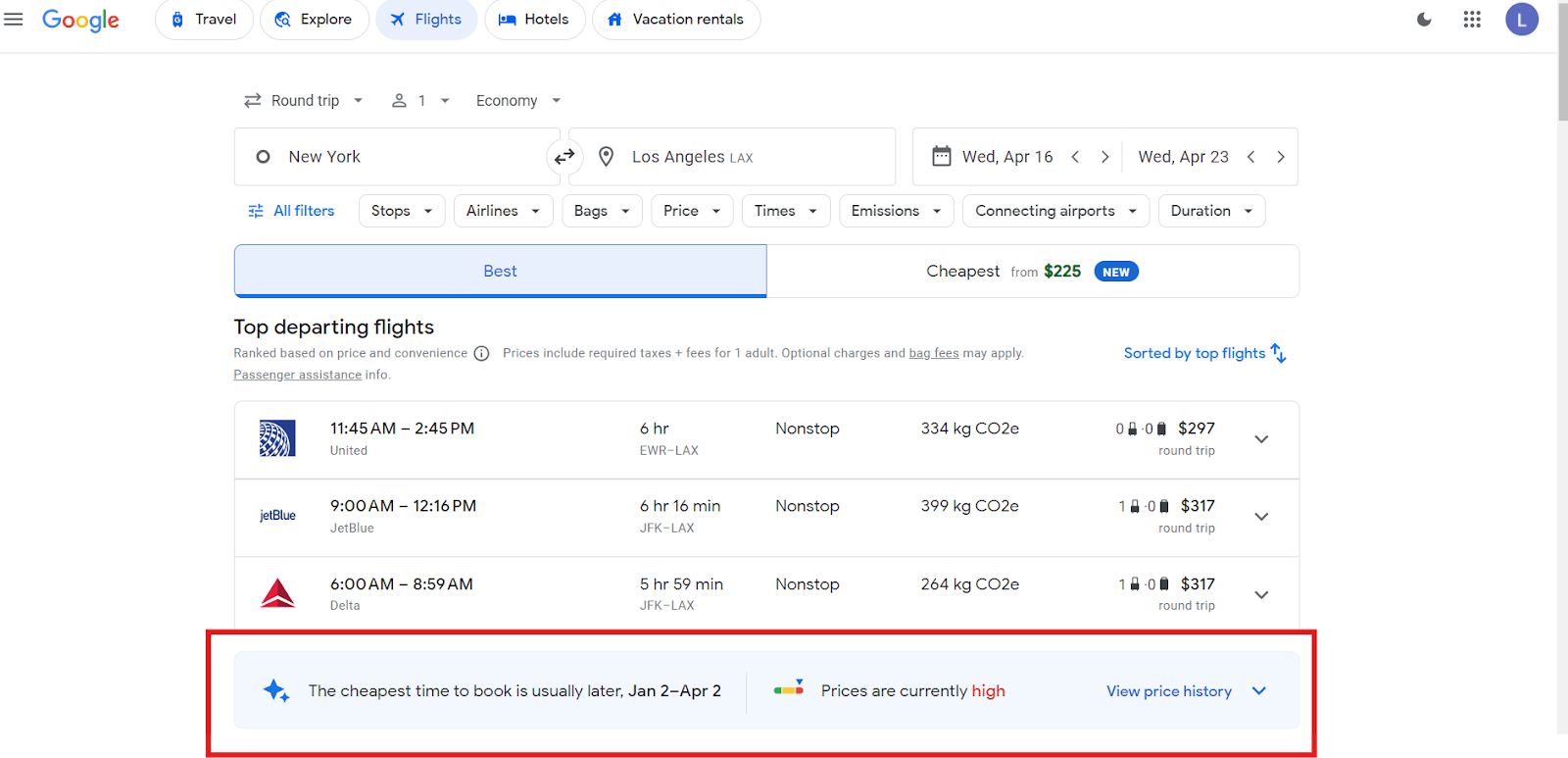The width and height of the screenshot is (1568, 758).
Task: Open the Round trip dropdown
Action: click(x=304, y=101)
